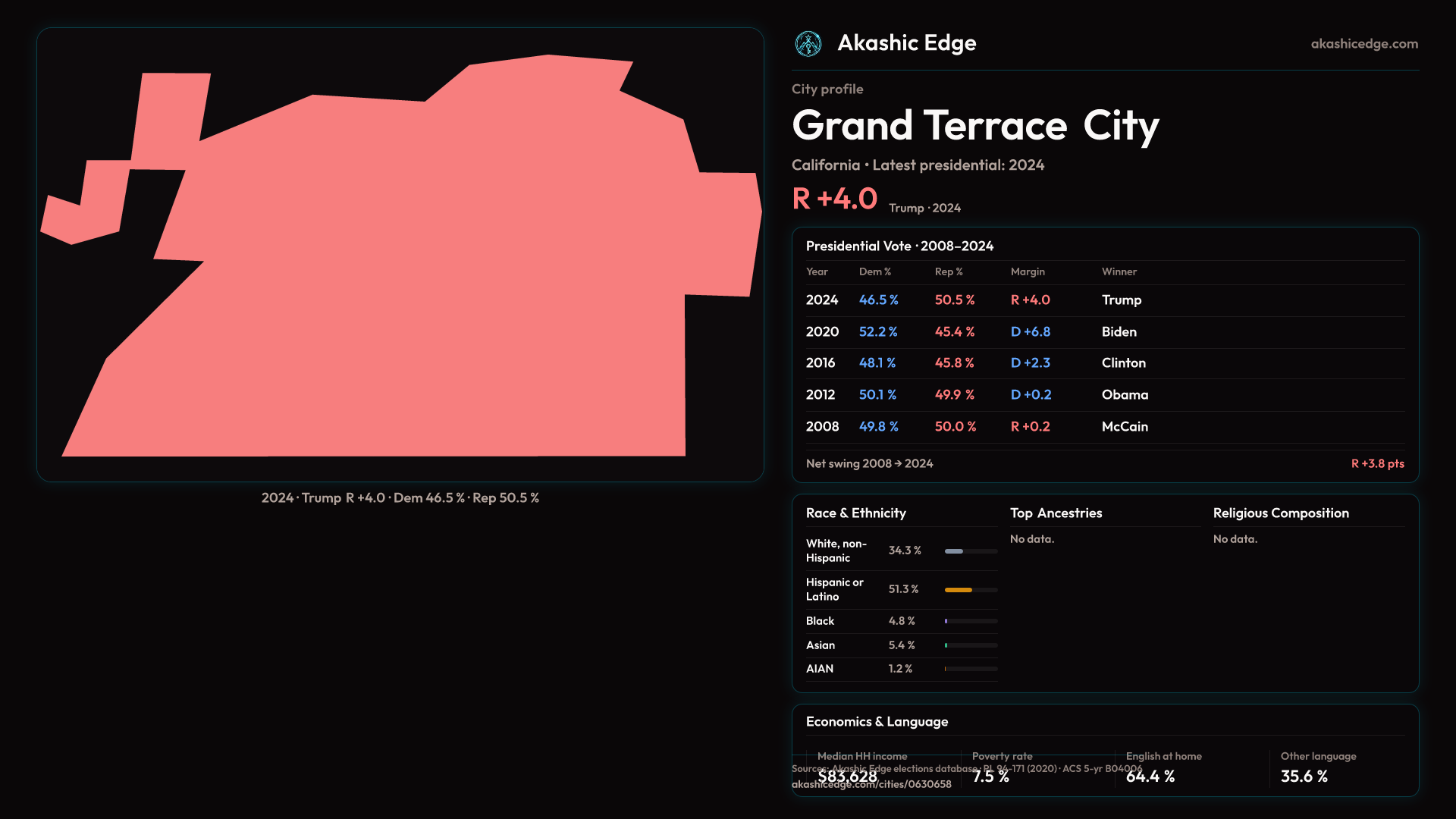
Task: Click the Economics & Language heading
Action: point(877,722)
